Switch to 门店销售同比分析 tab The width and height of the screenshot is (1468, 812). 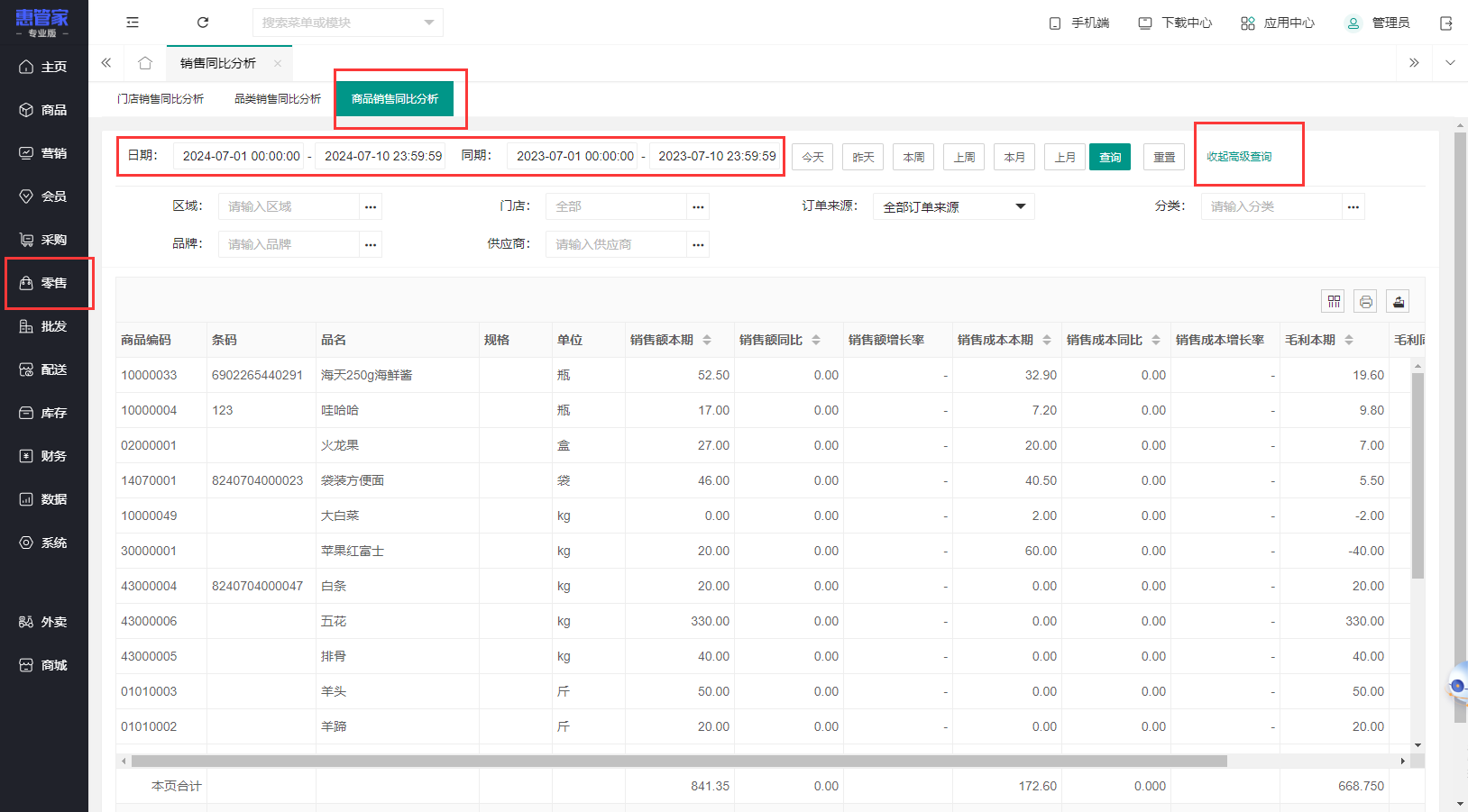click(161, 99)
